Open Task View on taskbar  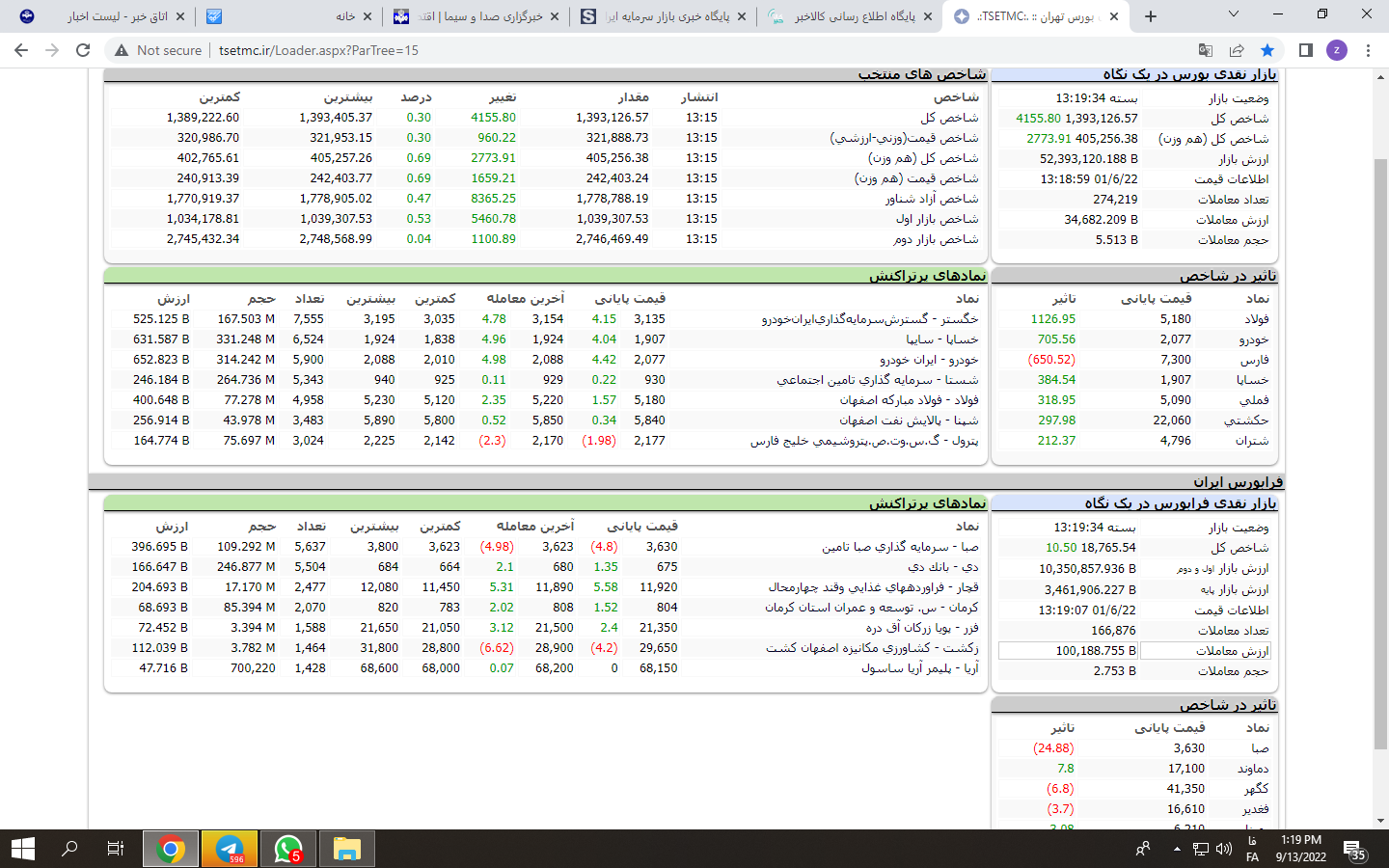coord(116,849)
